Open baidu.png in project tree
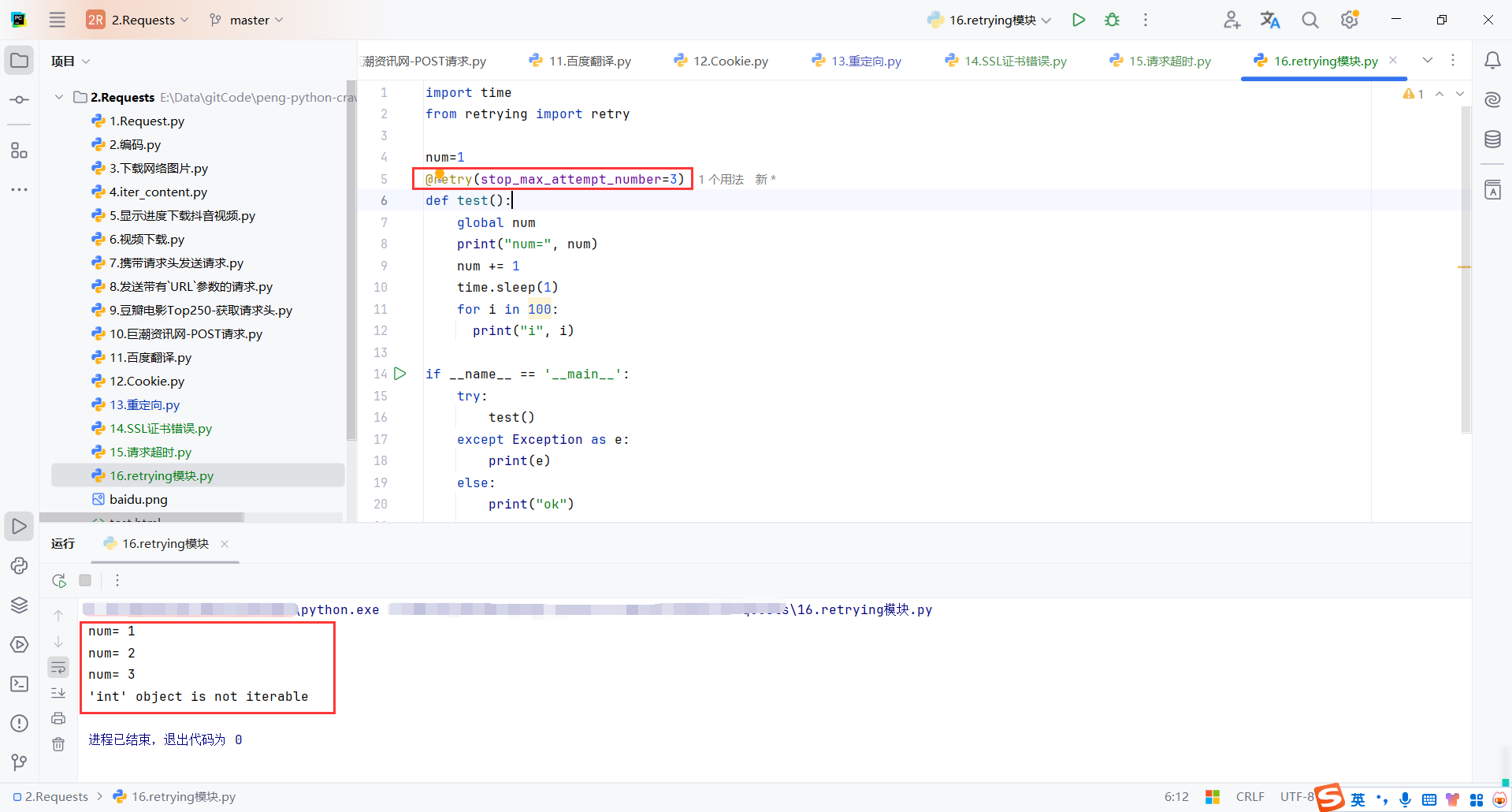The width and height of the screenshot is (1512, 812). [139, 499]
